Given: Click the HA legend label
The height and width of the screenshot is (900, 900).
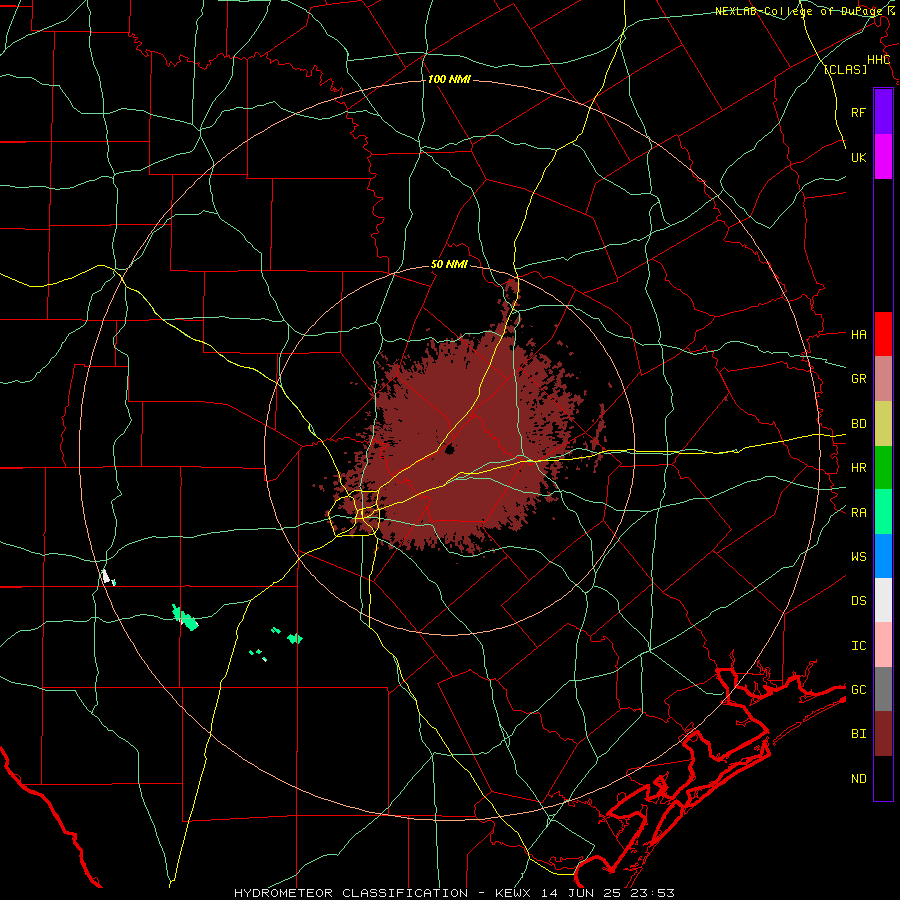Looking at the screenshot, I should (x=858, y=335).
